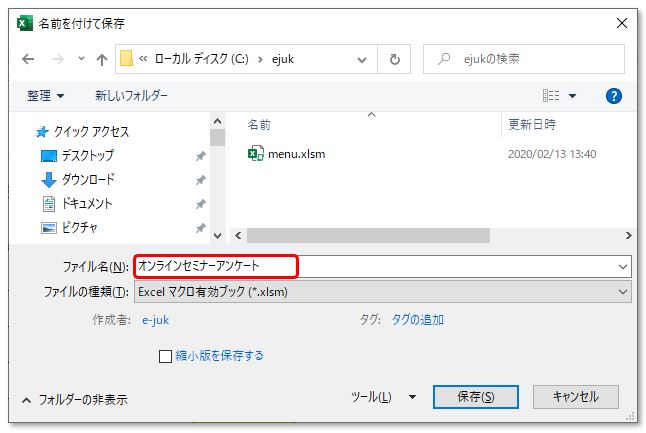Click the search magnifier icon
The image size is (646, 433).
point(444,59)
